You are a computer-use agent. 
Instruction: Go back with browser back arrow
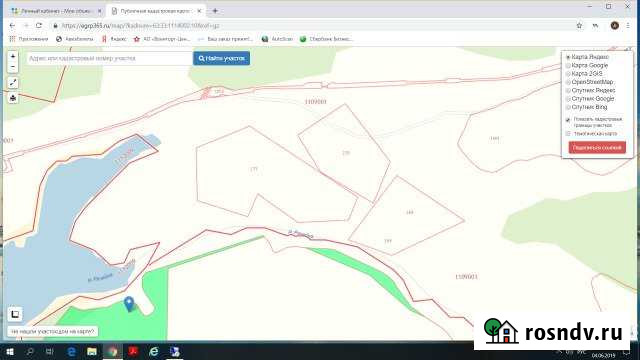(x=12, y=25)
